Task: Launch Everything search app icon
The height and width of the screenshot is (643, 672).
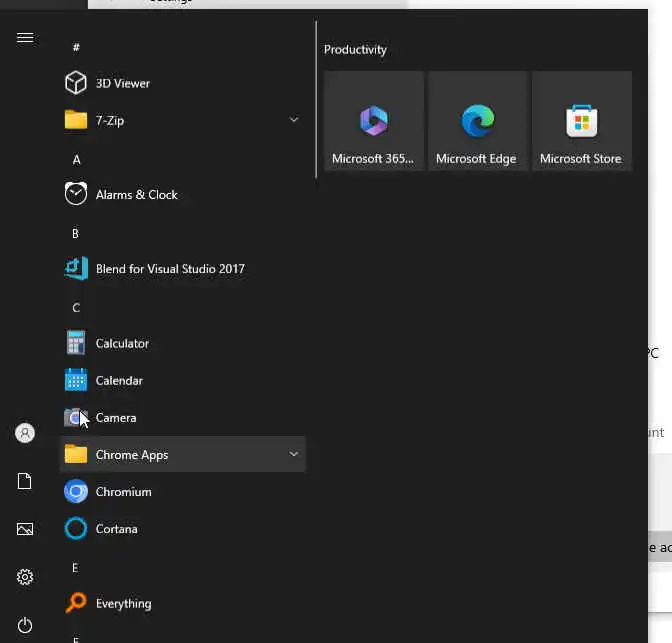Action: tap(76, 603)
